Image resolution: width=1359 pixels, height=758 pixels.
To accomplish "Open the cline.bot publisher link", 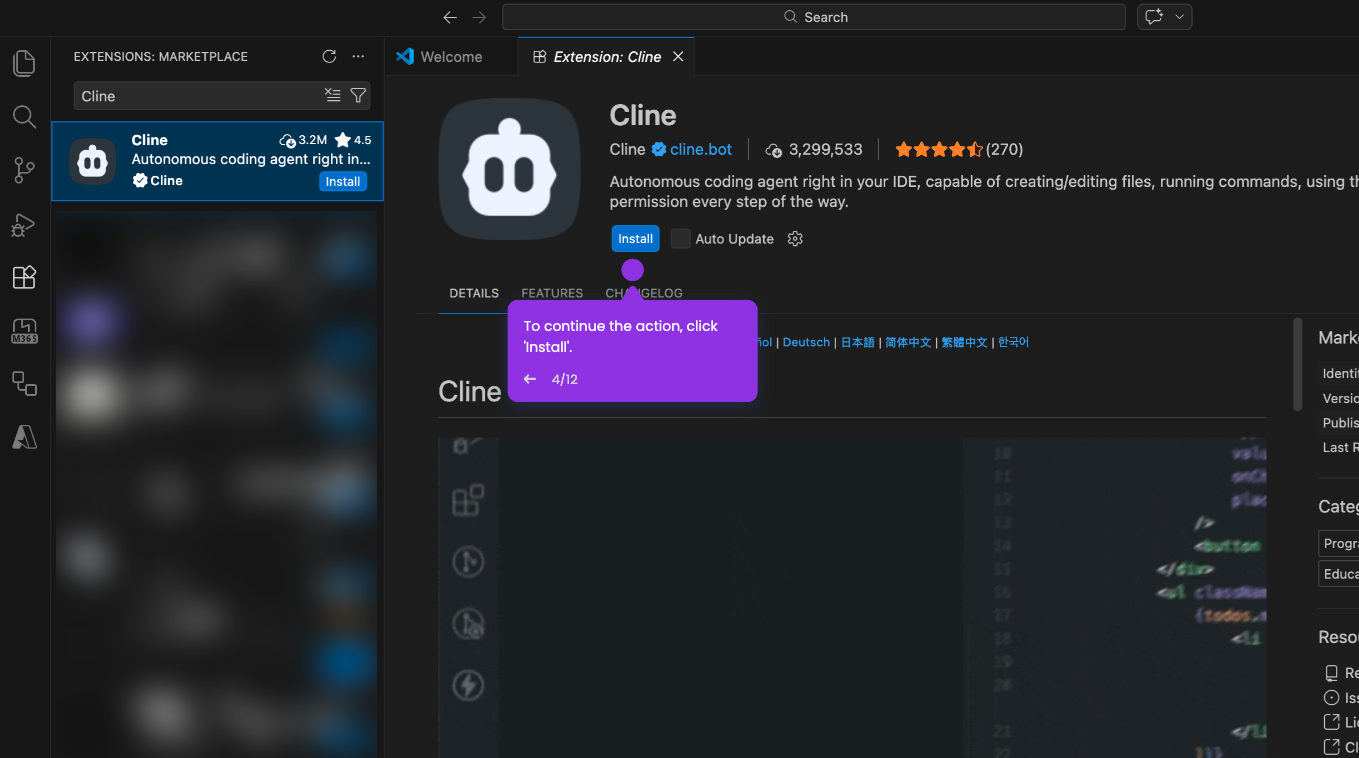I will tap(701, 150).
